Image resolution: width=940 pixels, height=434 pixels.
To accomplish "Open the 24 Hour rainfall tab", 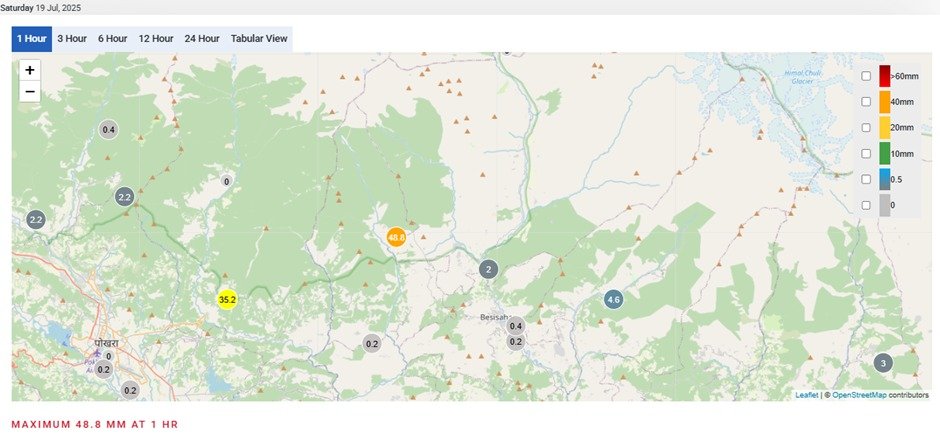I will coord(201,38).
